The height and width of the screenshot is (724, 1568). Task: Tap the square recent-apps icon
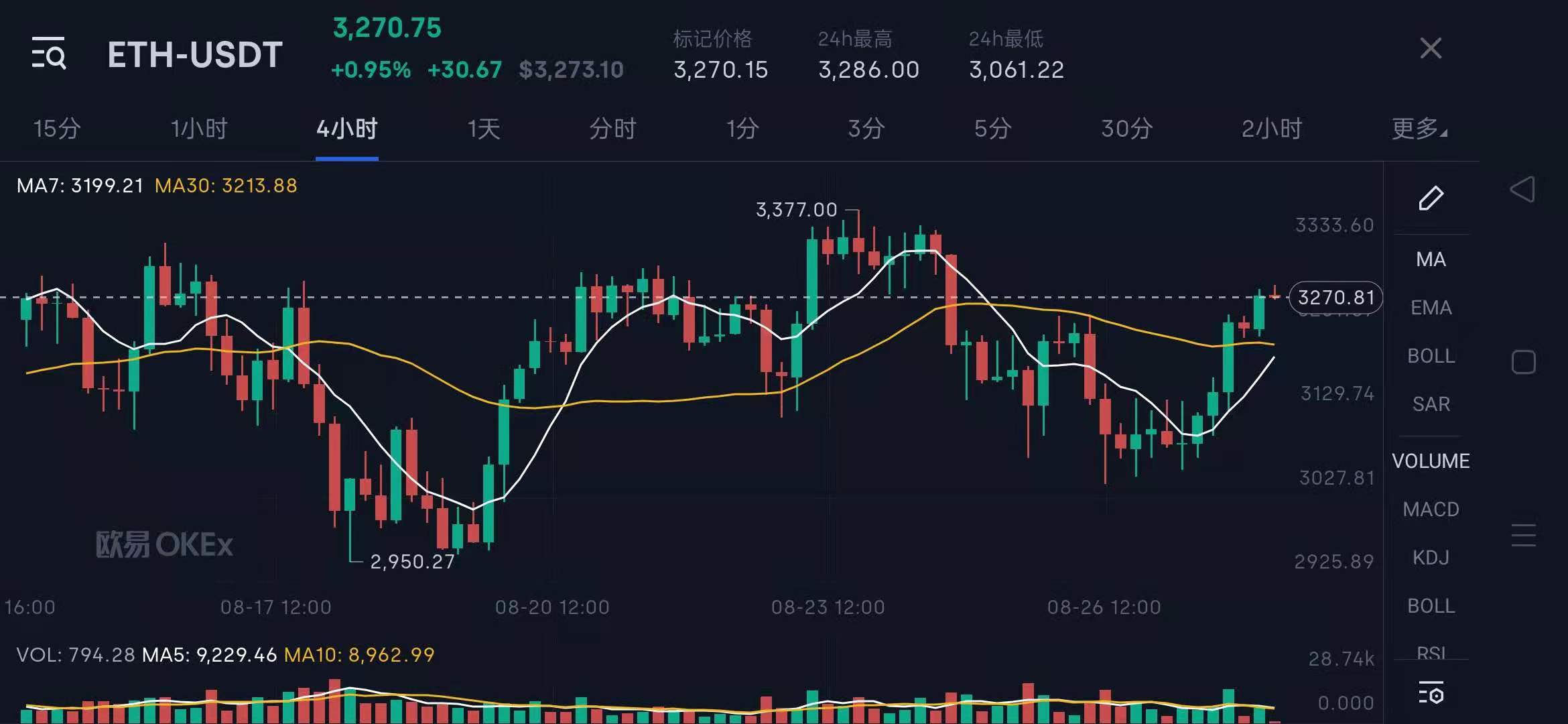tap(1523, 362)
